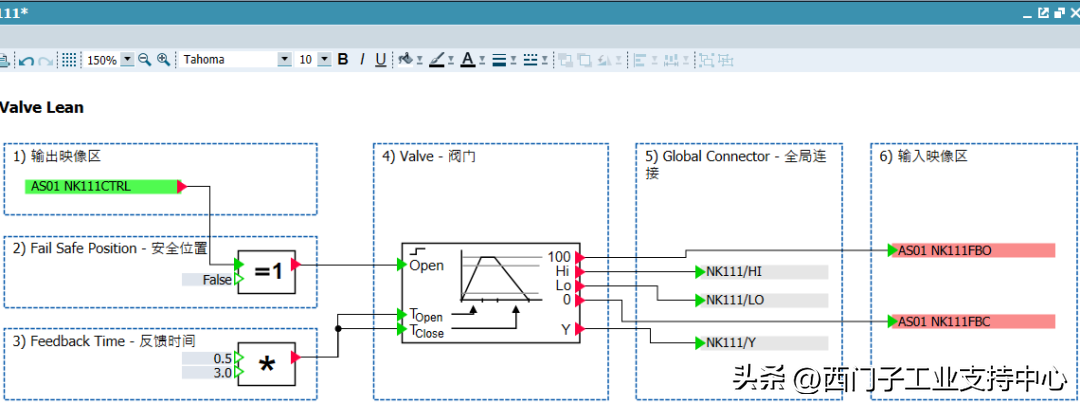This screenshot has width=1080, height=404.
Task: Click the print icon in toolbar
Action: click(3, 60)
